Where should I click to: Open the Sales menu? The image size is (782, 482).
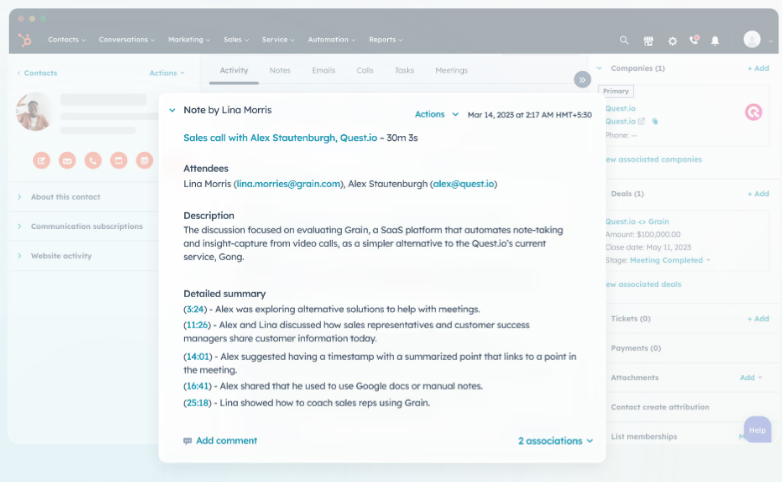236,39
